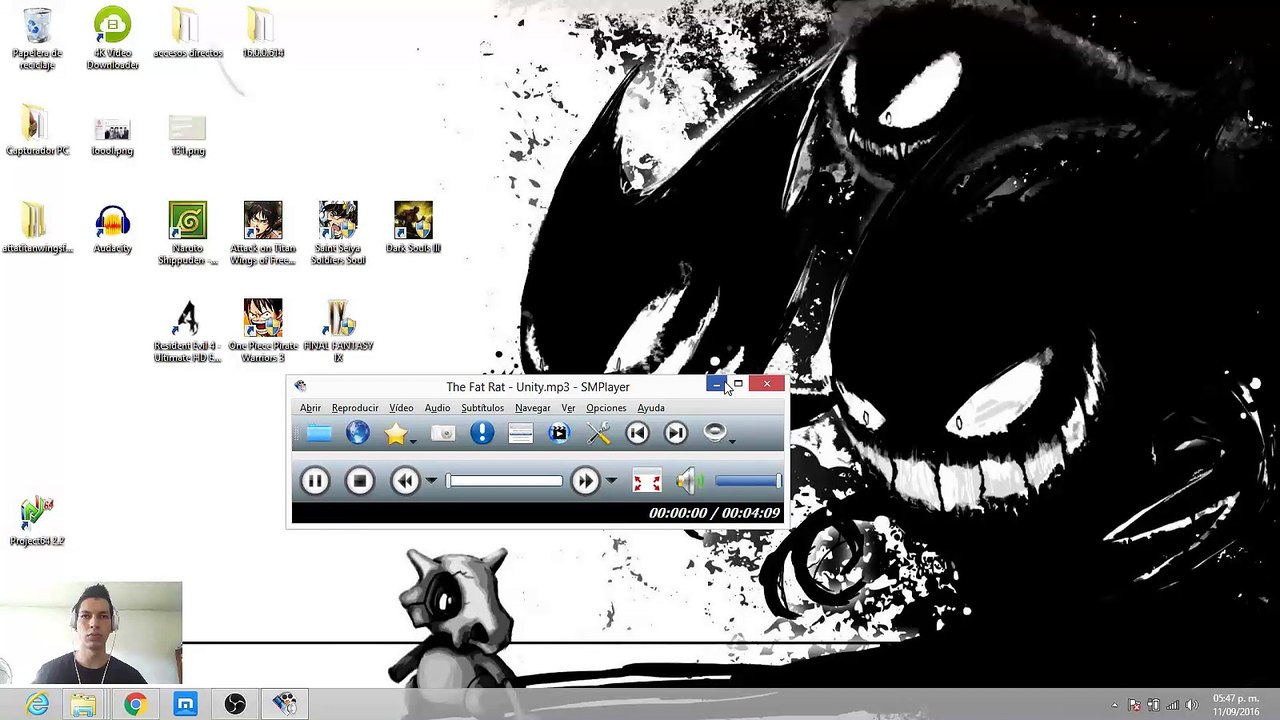Expand the Favorites star dropdown arrow
Image resolution: width=1280 pixels, height=720 pixels.
(x=412, y=440)
